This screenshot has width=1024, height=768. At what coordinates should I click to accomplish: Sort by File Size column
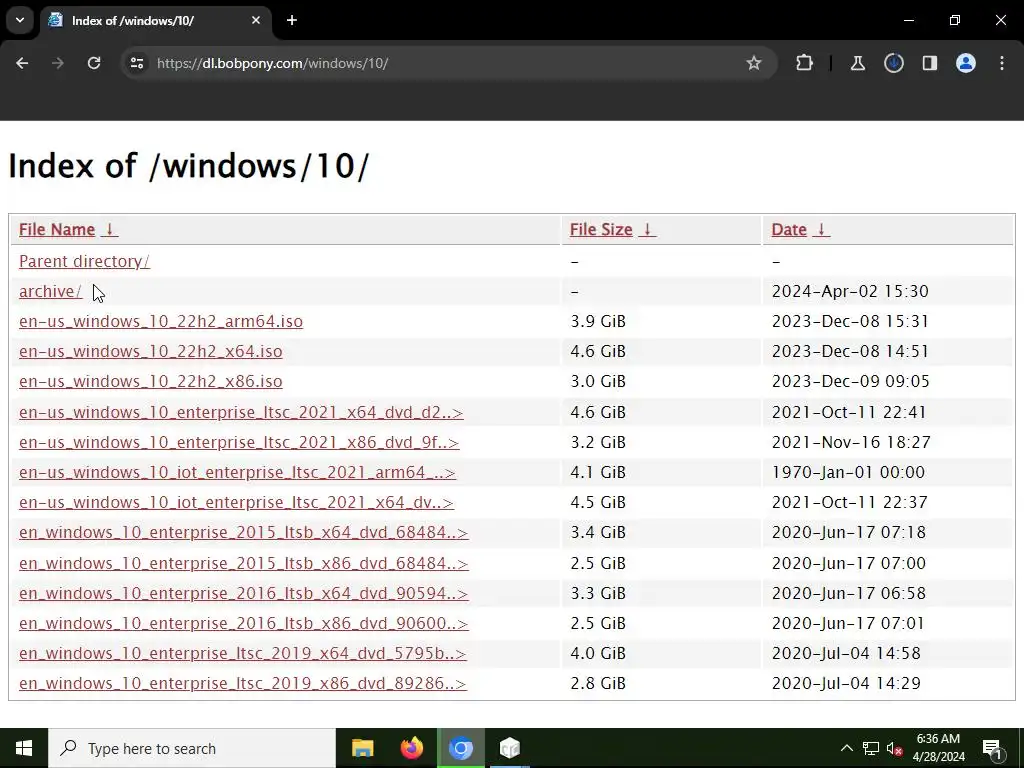pos(612,230)
